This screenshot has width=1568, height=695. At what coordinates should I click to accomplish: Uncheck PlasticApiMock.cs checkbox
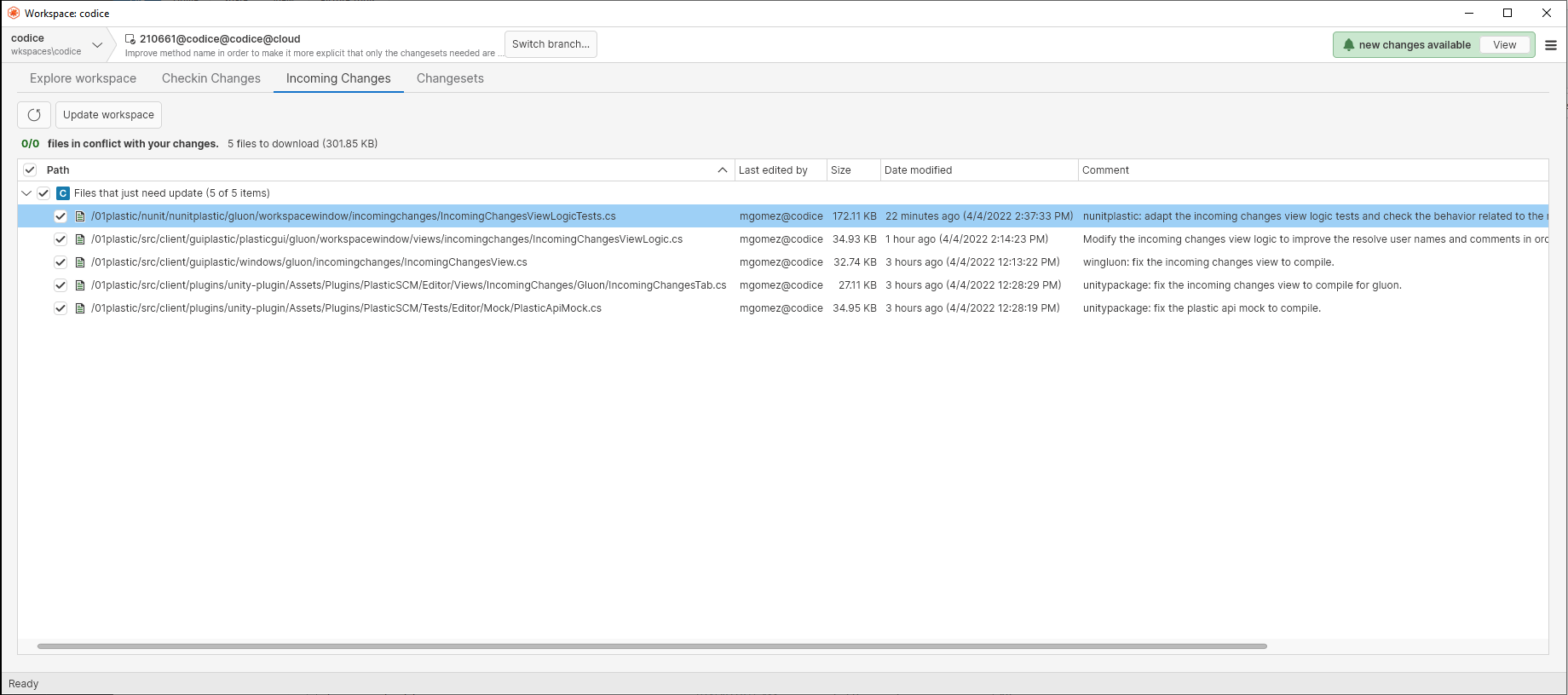click(x=61, y=308)
